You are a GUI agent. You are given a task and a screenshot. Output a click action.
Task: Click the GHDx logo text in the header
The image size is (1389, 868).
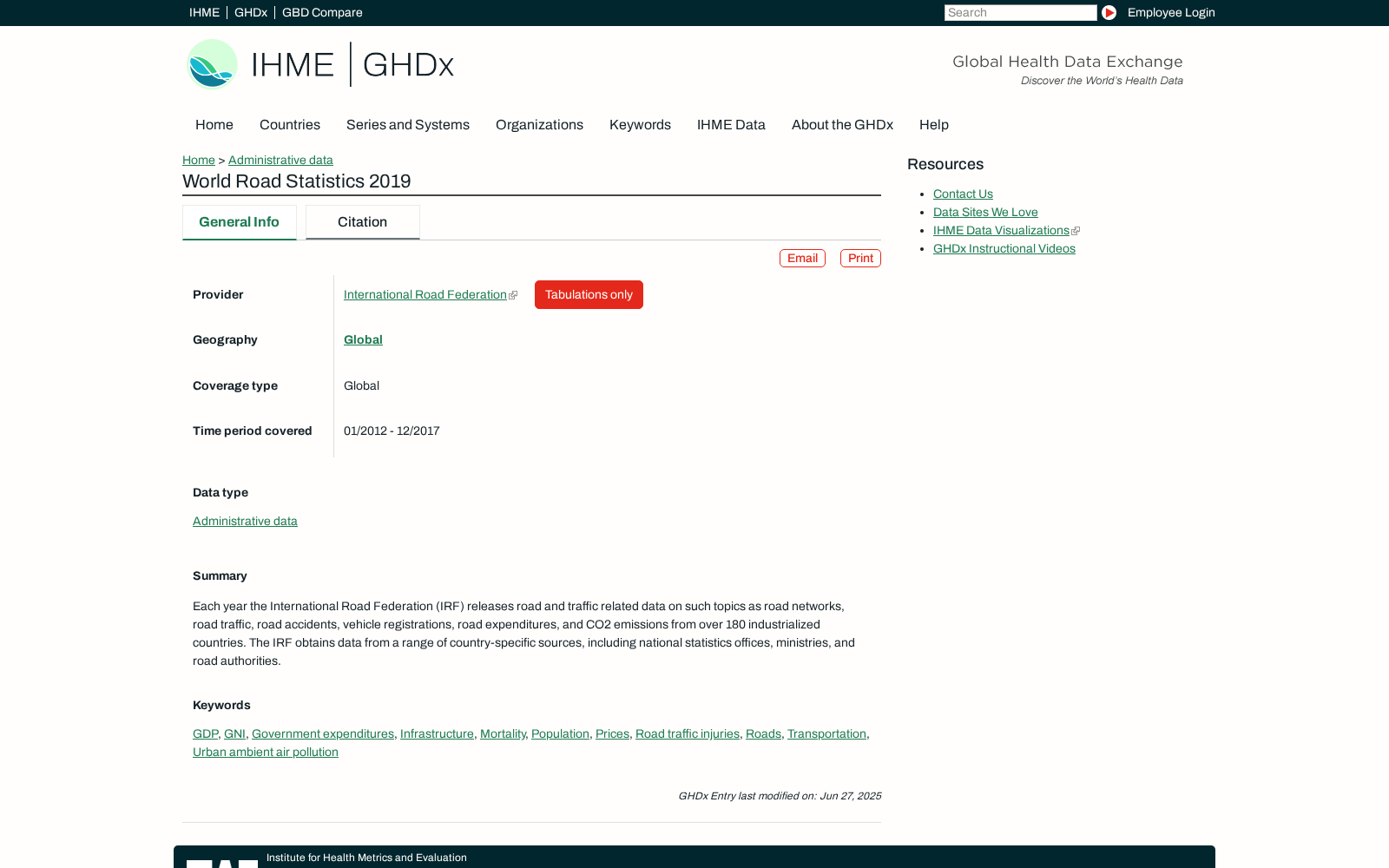click(x=408, y=64)
